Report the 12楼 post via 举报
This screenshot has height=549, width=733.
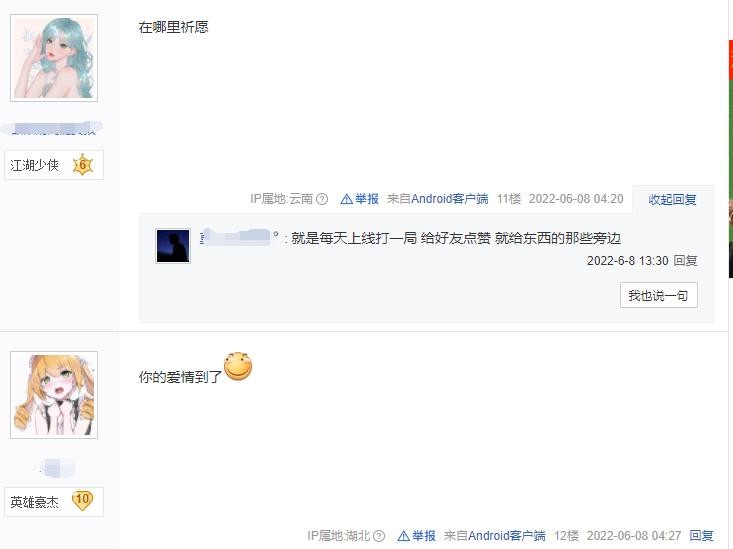424,536
